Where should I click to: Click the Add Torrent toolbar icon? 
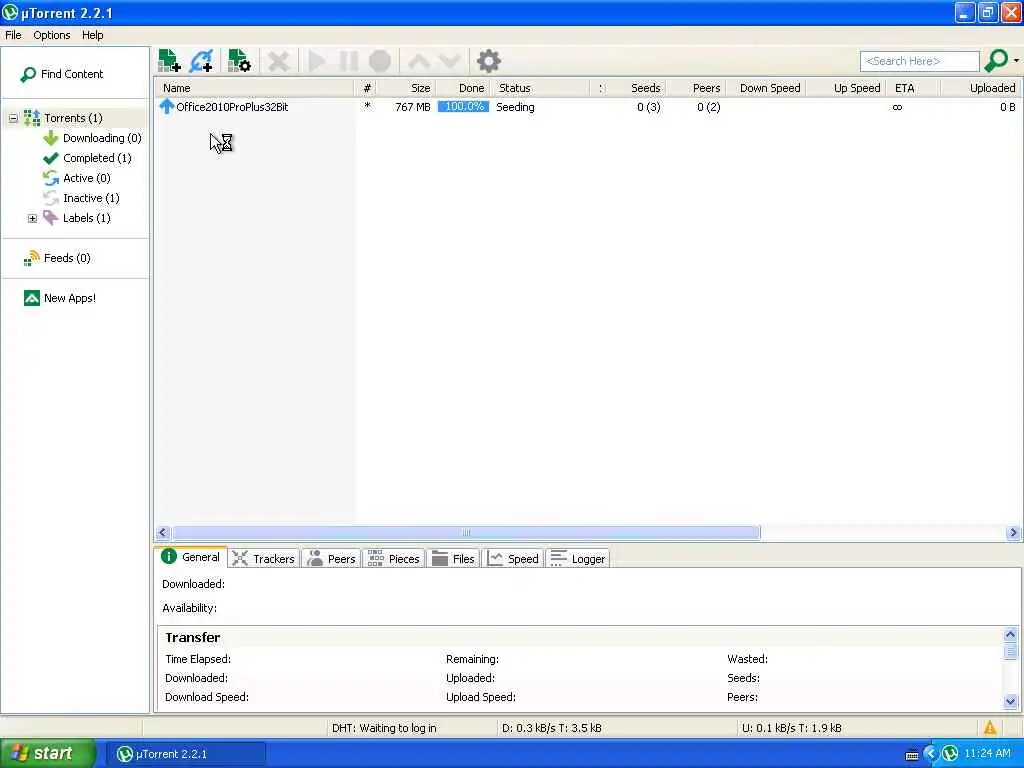click(x=169, y=61)
